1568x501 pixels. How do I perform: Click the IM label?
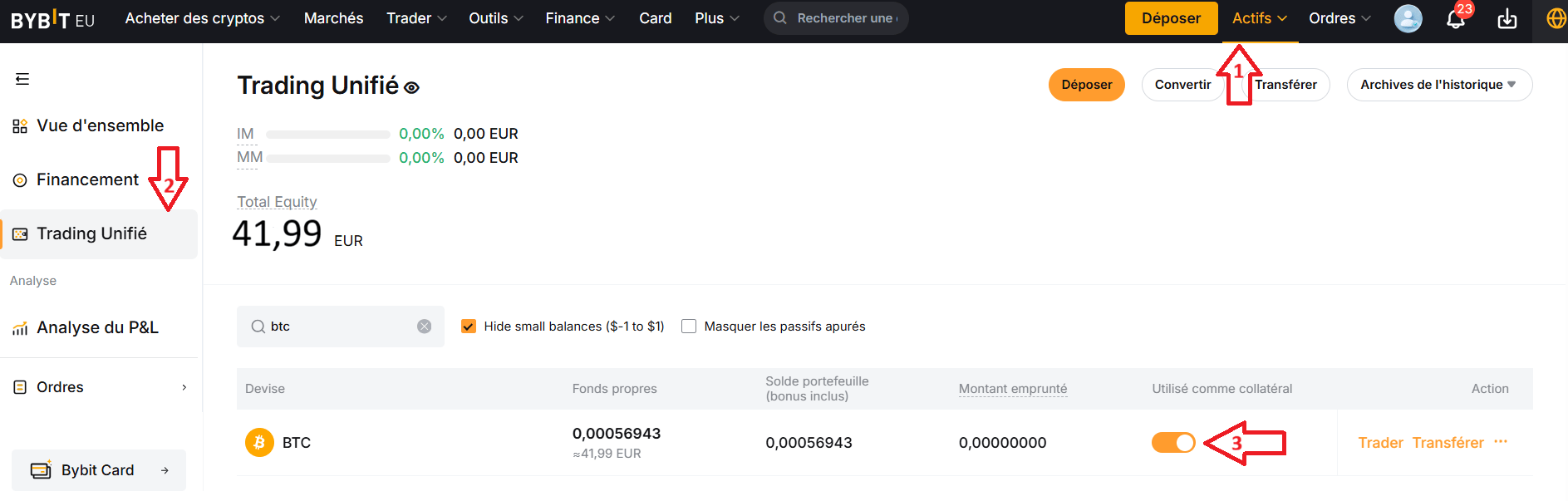click(245, 134)
